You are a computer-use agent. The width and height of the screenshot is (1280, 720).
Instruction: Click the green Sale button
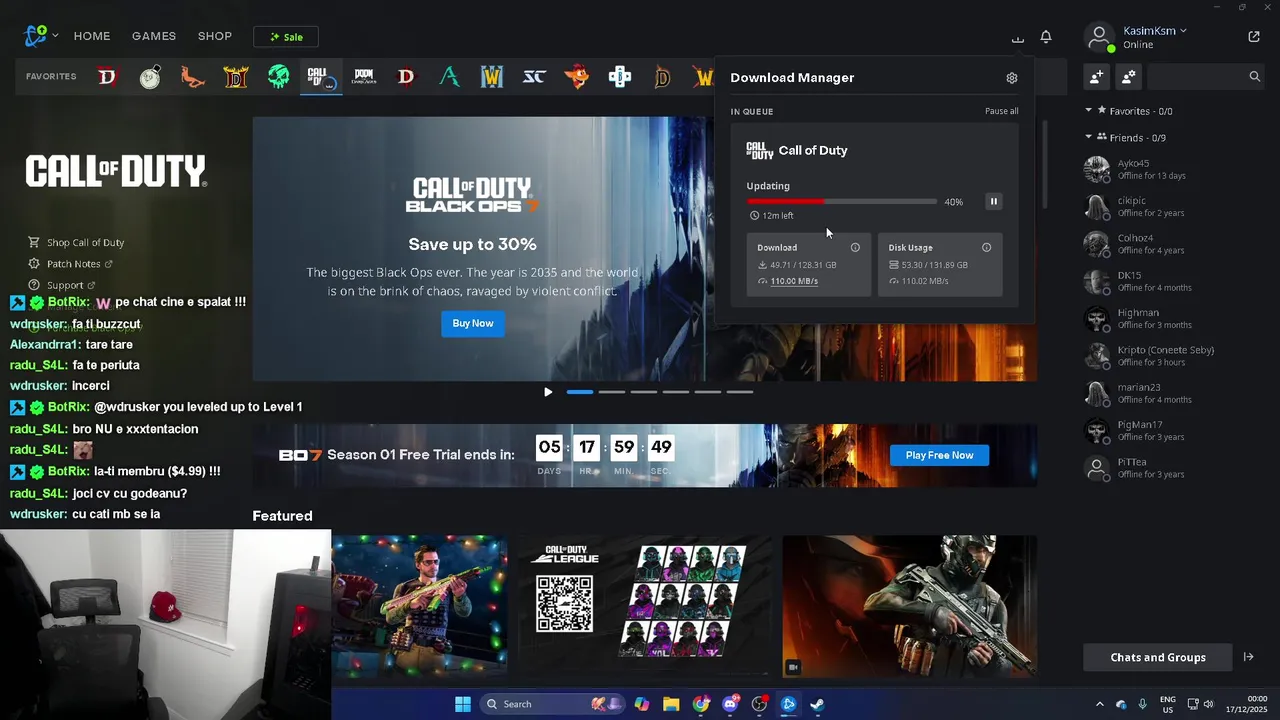[286, 37]
